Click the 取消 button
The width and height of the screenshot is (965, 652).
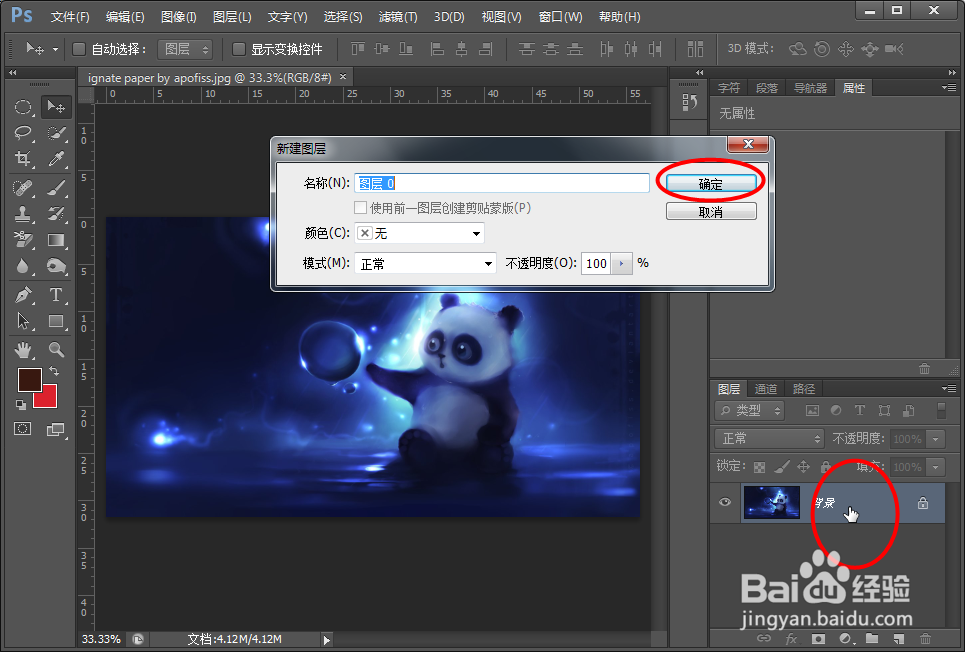(x=711, y=212)
